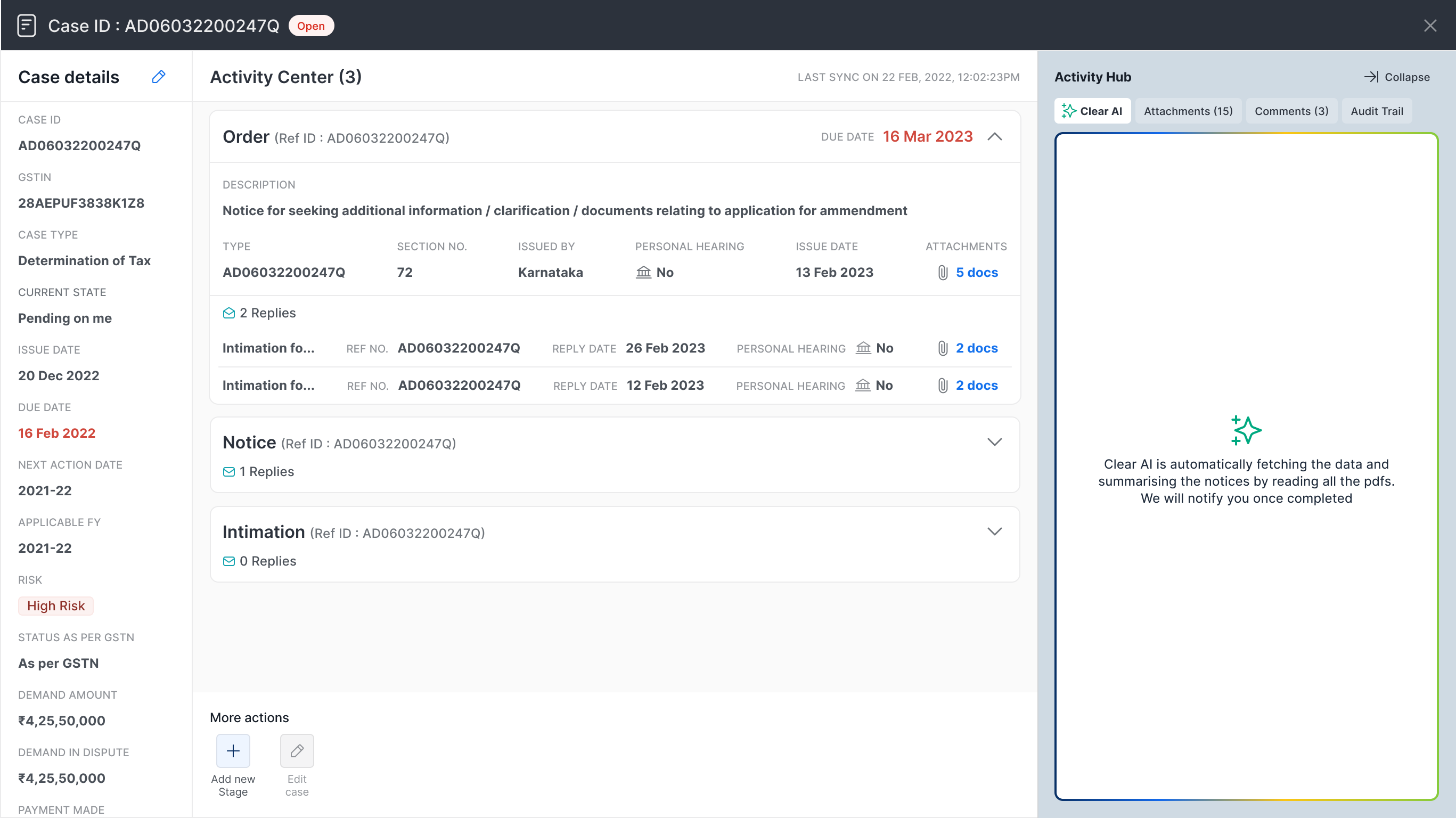Click the Collapse label in Activity Hub
The image size is (1456, 818).
coord(1407,77)
